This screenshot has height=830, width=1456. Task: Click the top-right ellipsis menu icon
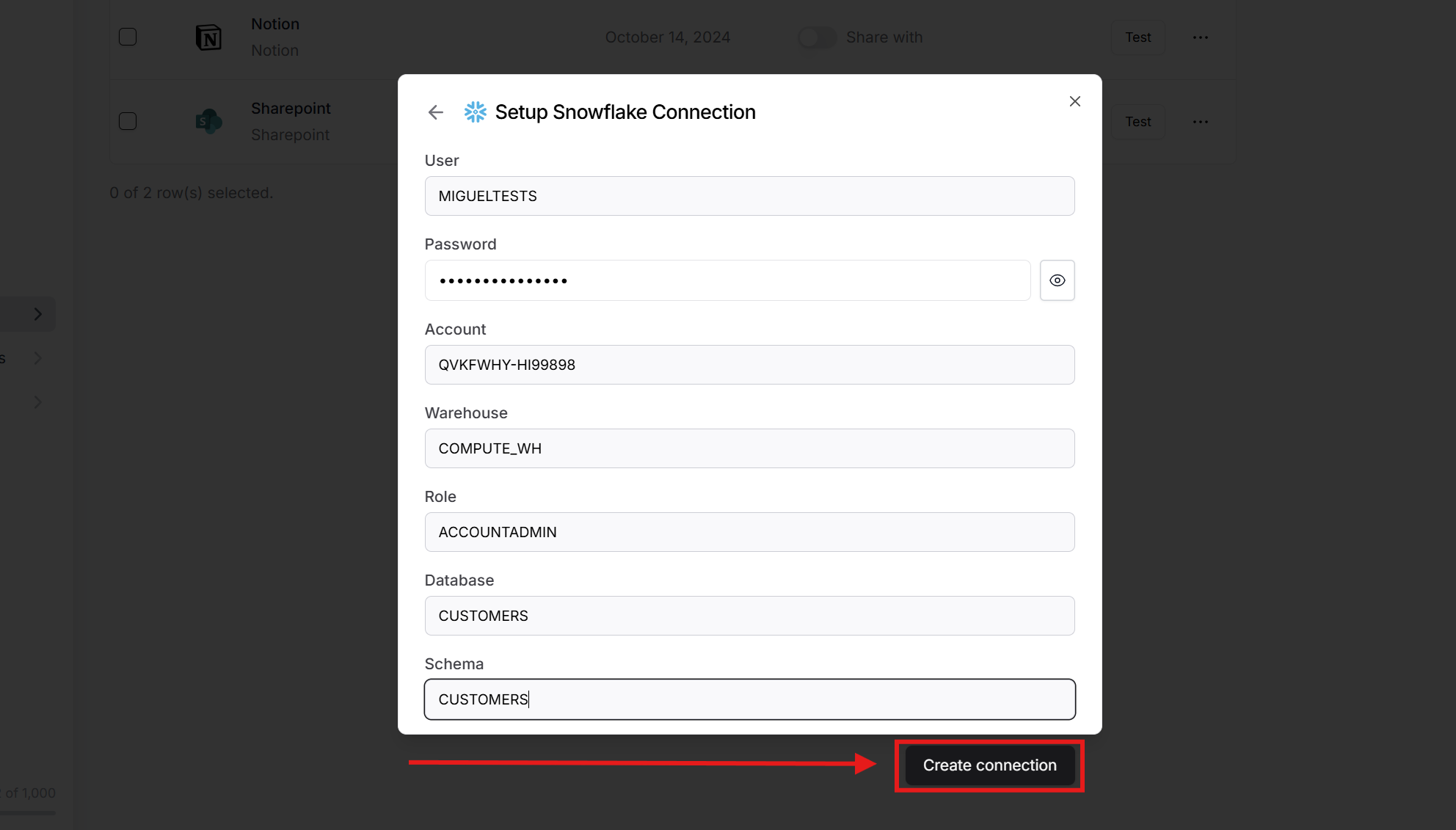pos(1201,37)
